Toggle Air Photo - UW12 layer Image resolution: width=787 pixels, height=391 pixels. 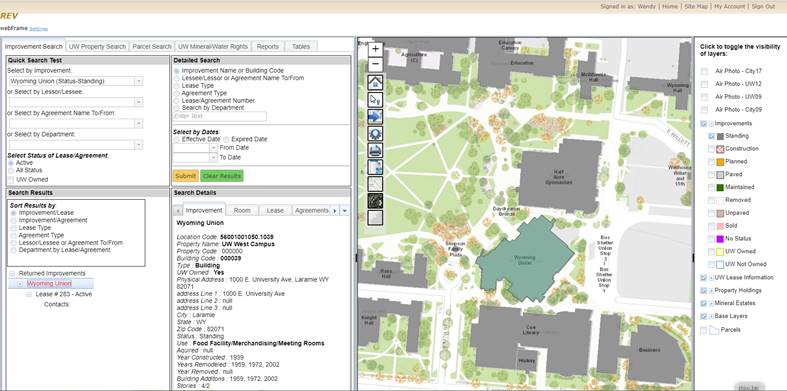(704, 84)
